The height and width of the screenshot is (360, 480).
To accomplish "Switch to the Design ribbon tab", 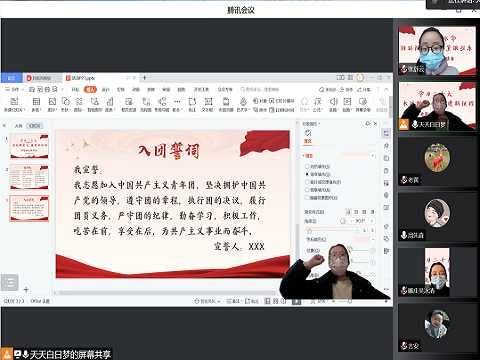I will pyautogui.click(x=106, y=89).
